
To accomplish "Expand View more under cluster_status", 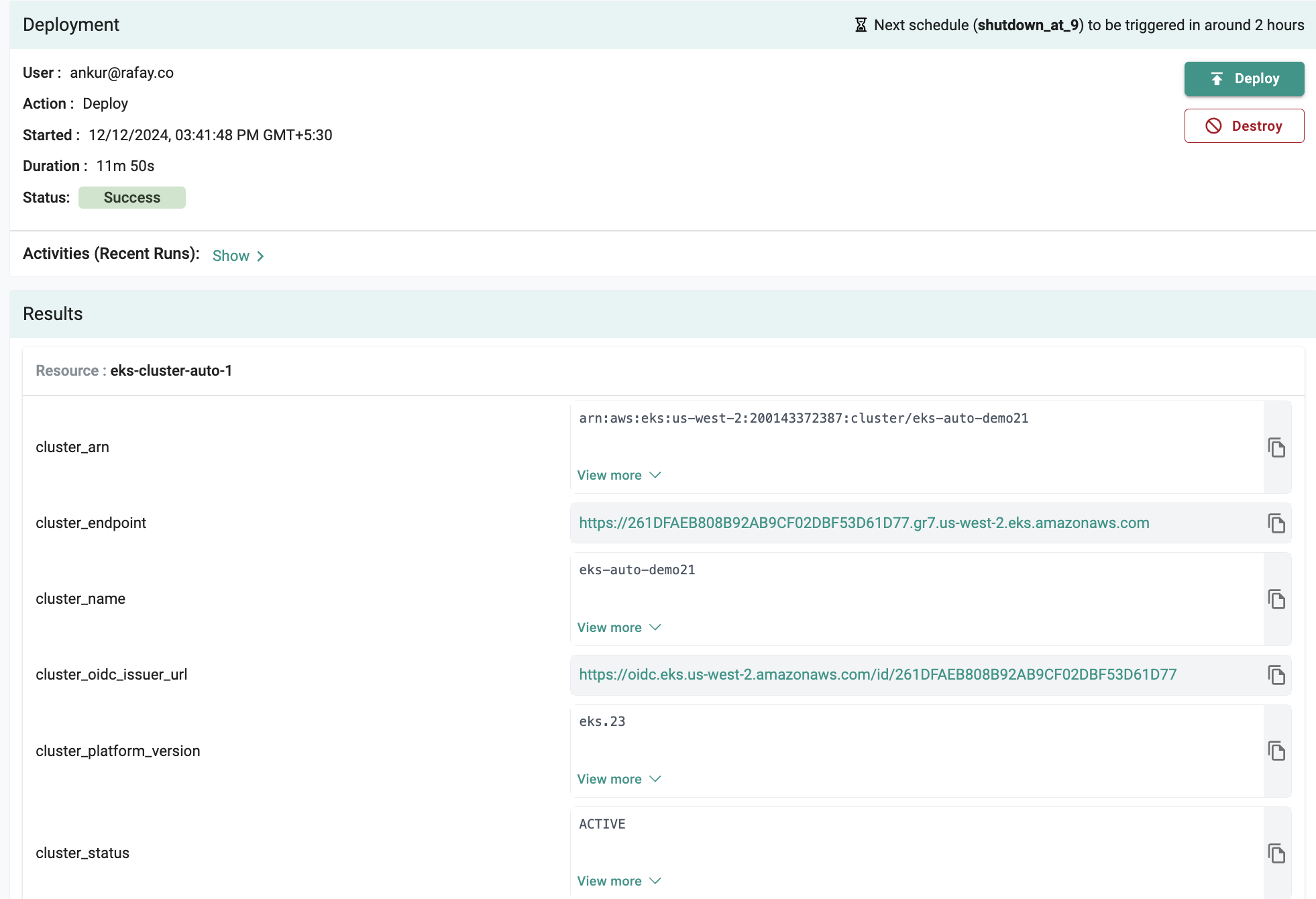I will [618, 881].
